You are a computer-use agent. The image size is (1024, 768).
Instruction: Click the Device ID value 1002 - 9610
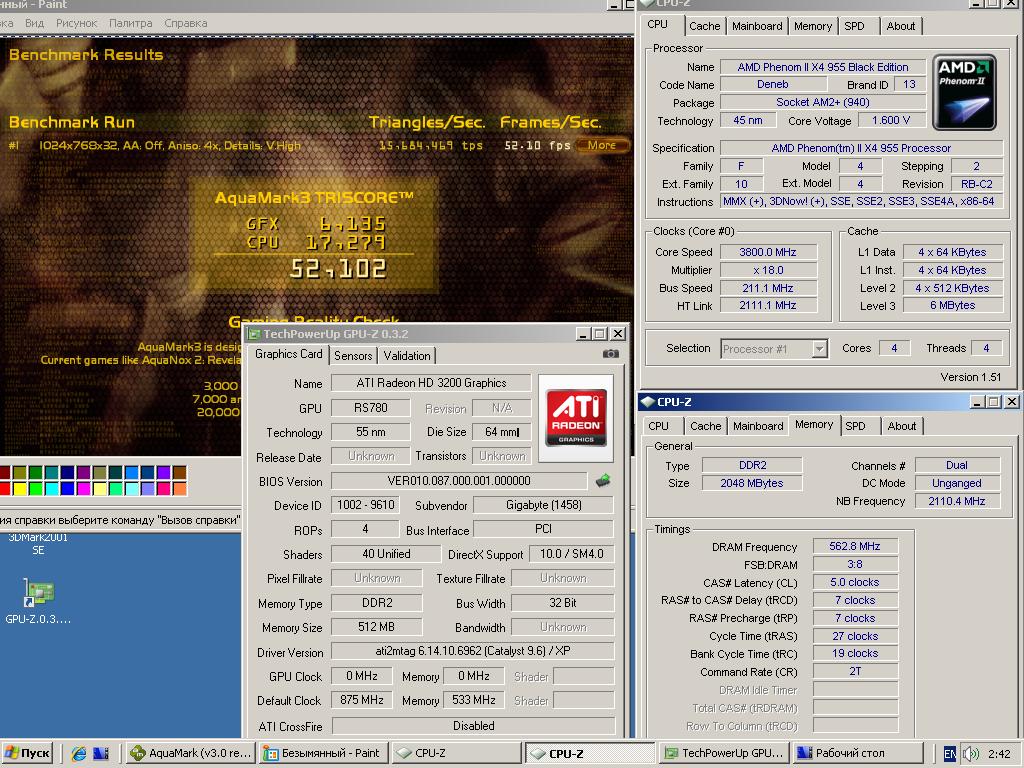click(x=365, y=505)
